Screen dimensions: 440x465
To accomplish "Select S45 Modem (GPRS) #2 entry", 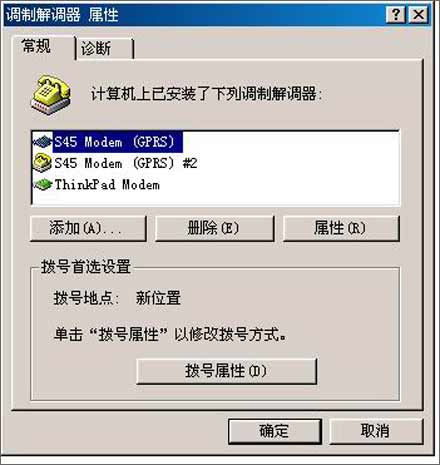I will pos(126,163).
